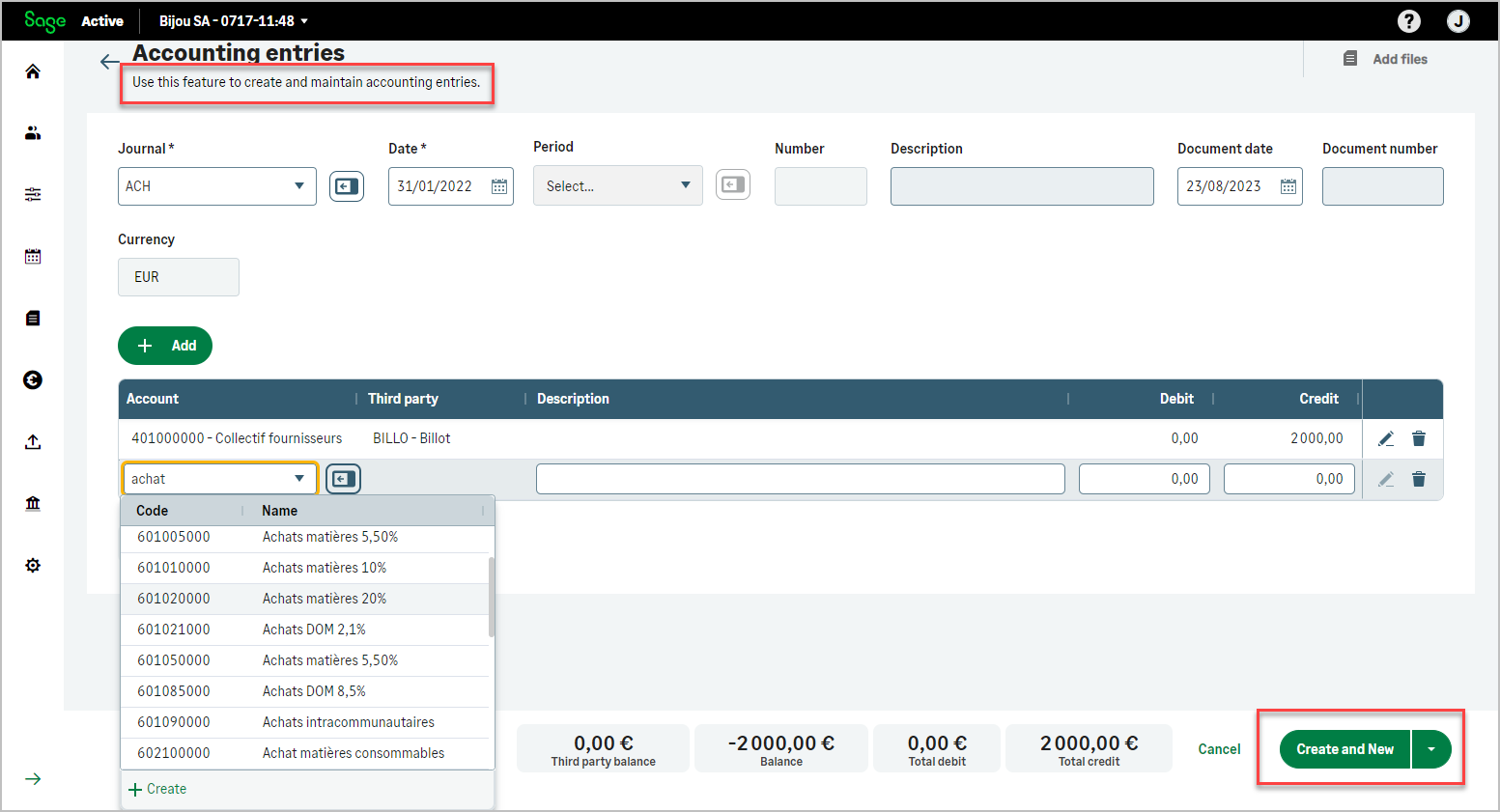
Task: Select account 601090000 Achats intracommunautaires
Action: pos(307,722)
